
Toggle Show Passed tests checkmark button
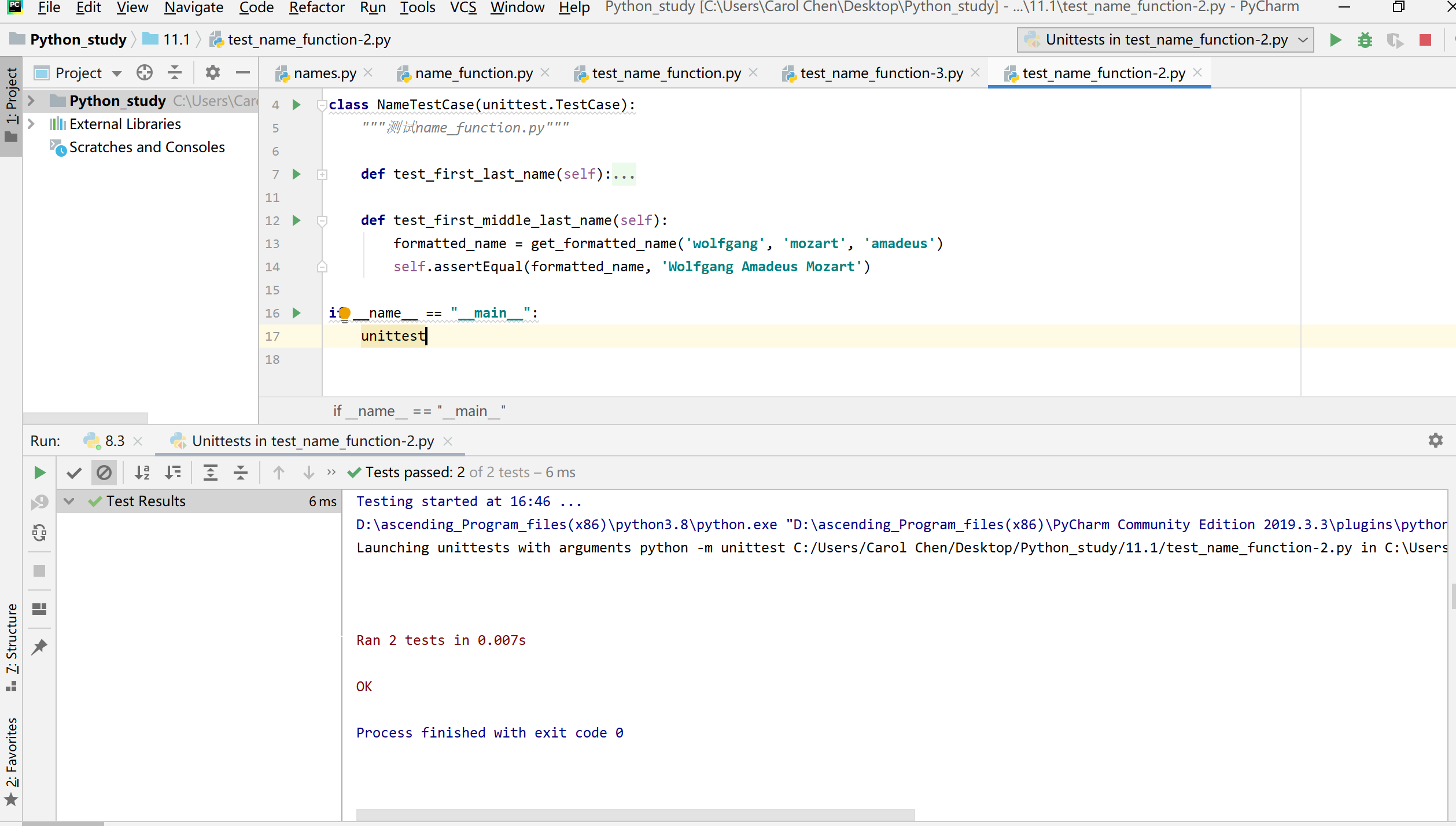[74, 473]
